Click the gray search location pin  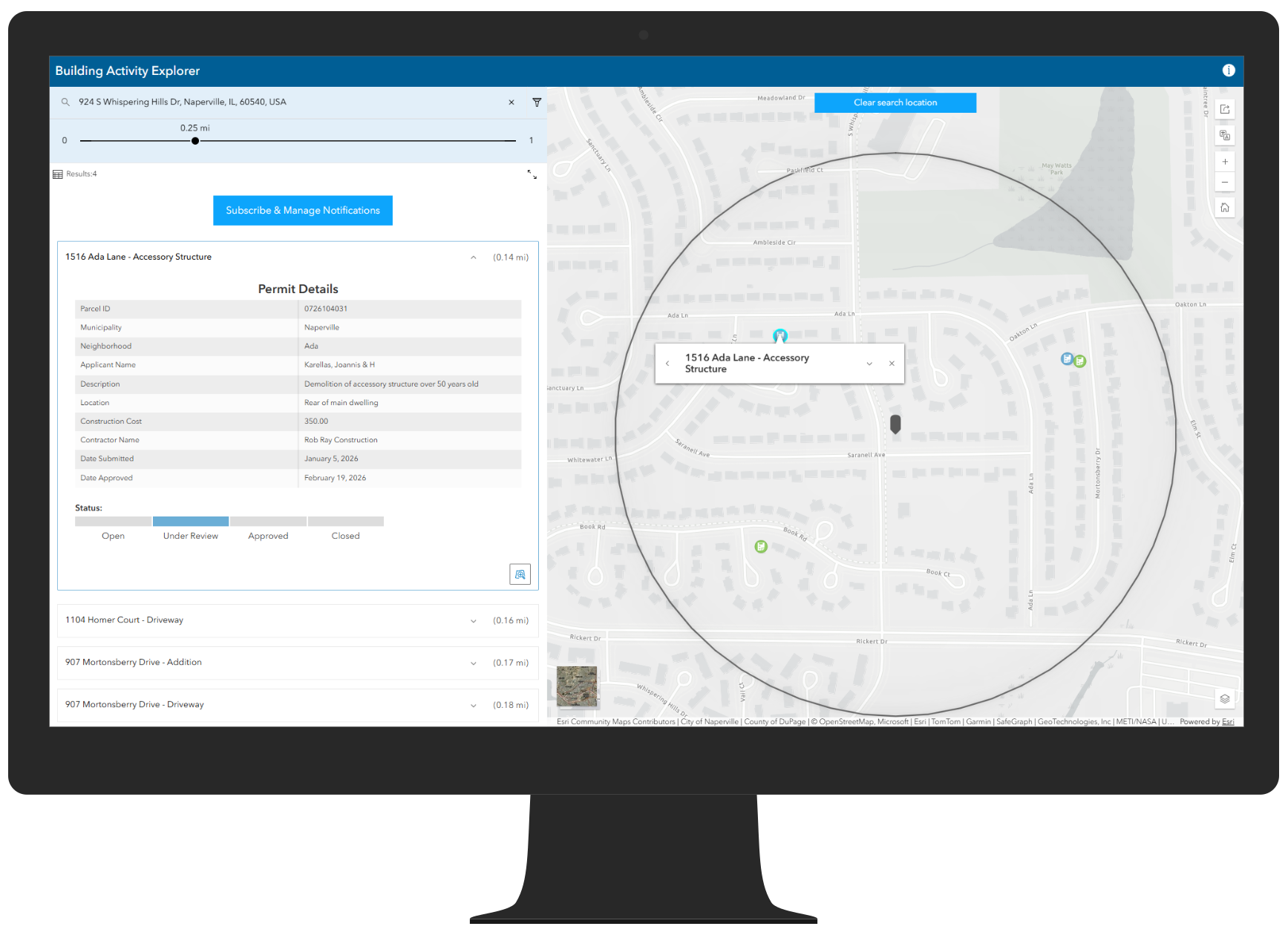(895, 424)
